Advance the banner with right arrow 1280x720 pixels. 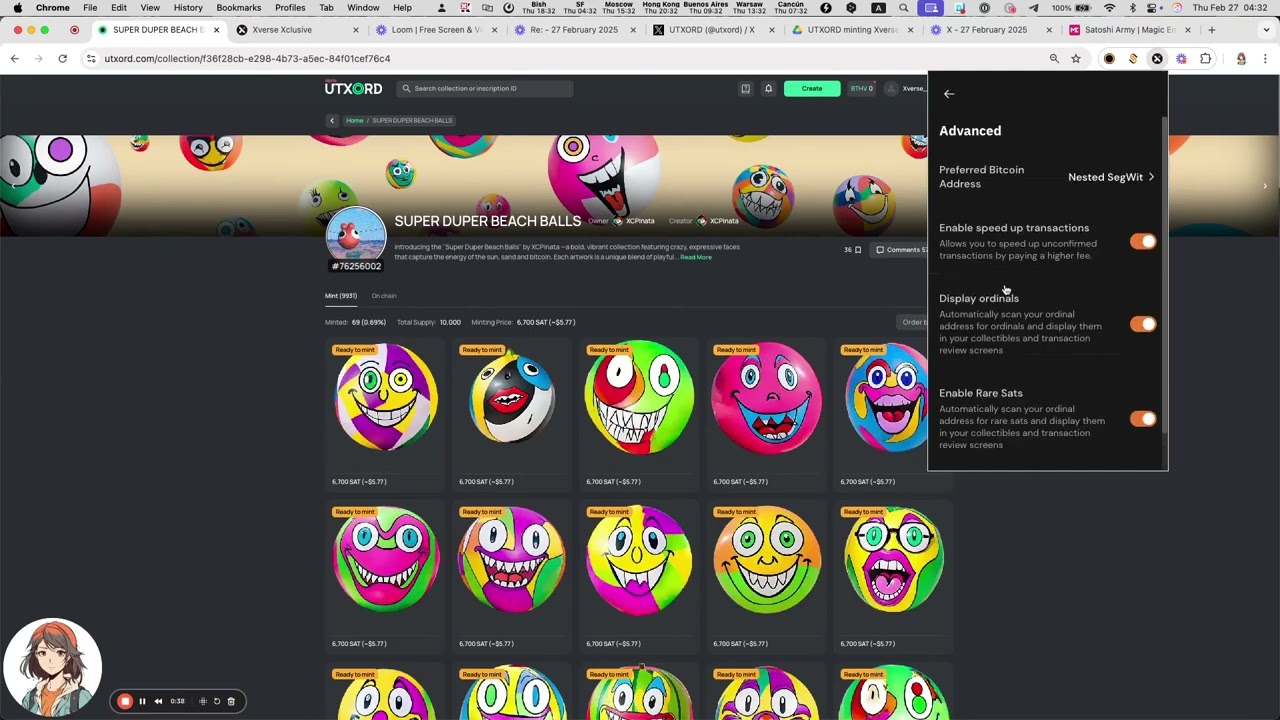pos(1265,186)
